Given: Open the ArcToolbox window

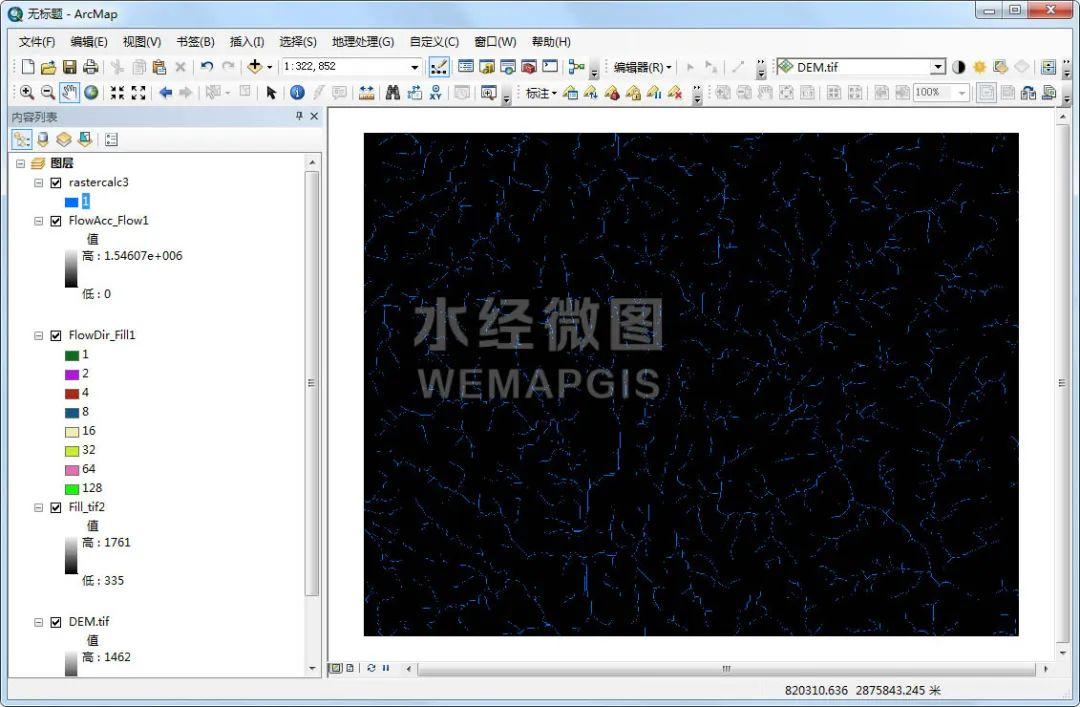Looking at the screenshot, I should pyautogui.click(x=528, y=67).
